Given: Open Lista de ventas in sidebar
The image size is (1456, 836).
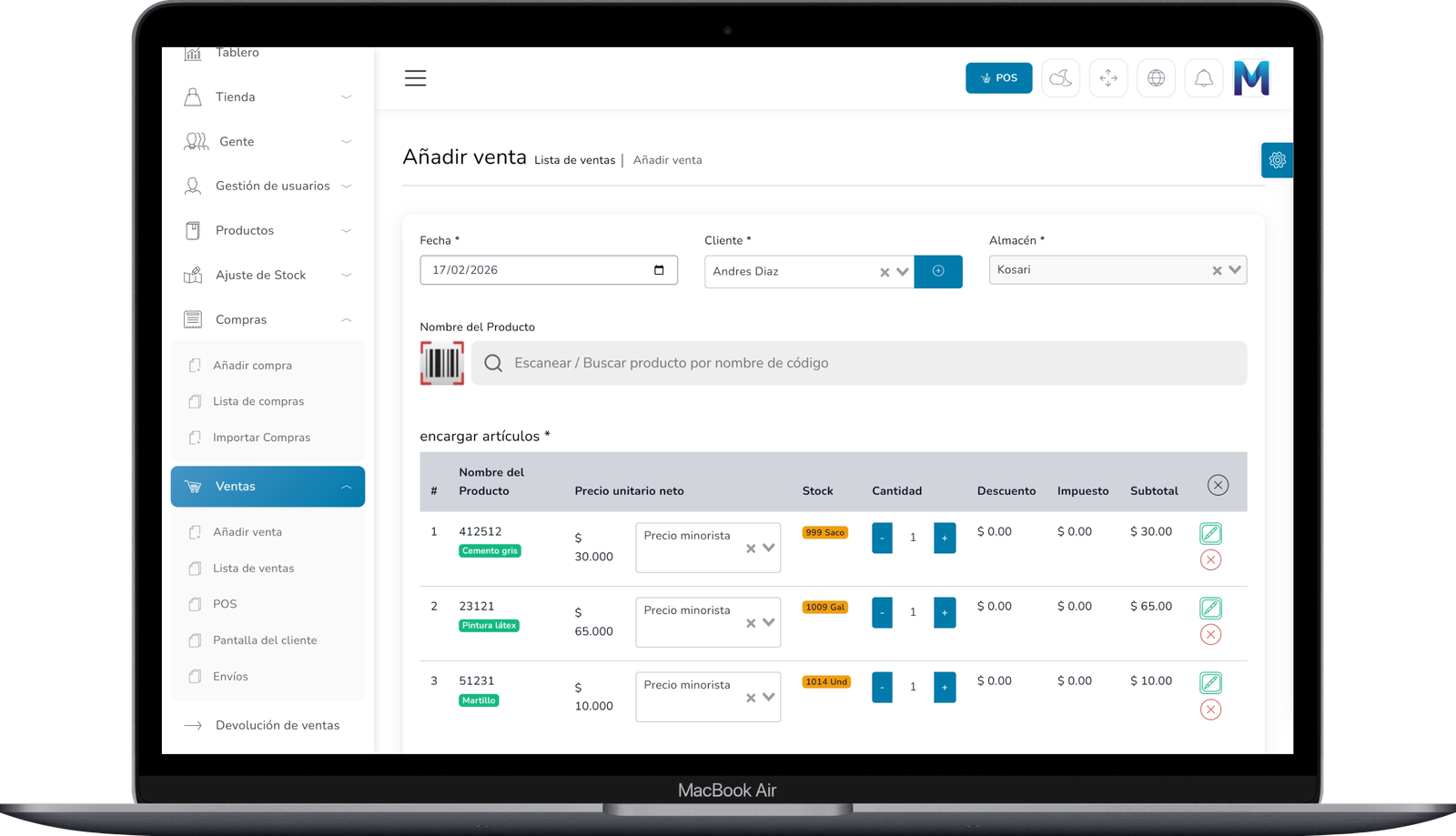Looking at the screenshot, I should click(253, 569).
